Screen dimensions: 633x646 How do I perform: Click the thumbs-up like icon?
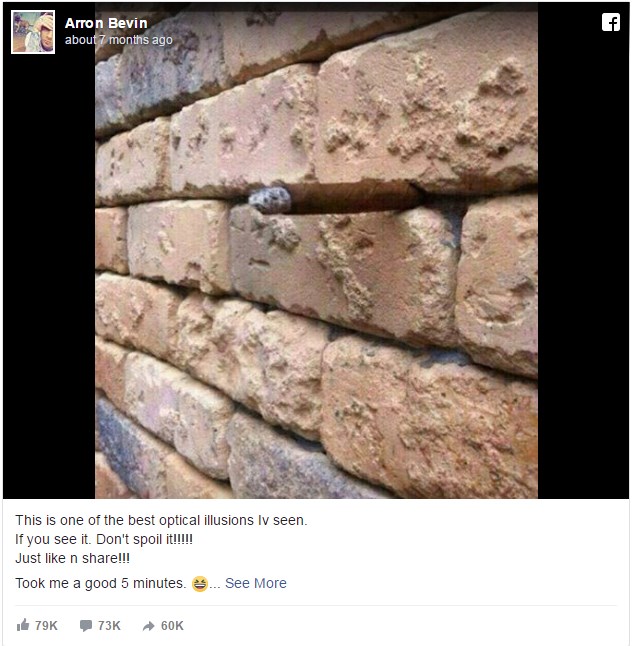pos(23,625)
